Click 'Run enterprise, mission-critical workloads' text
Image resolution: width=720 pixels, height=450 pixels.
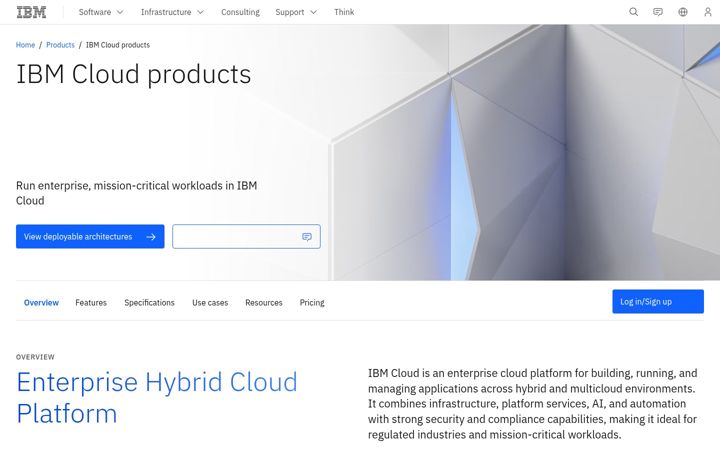click(136, 193)
